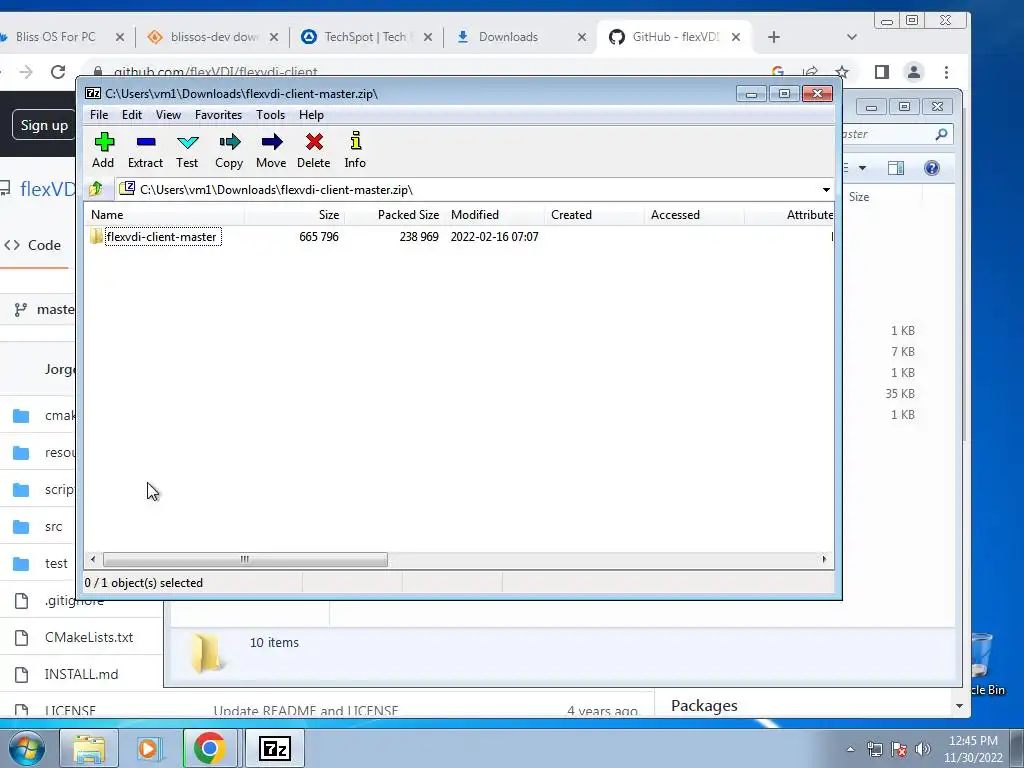
Task: Open the Windows Start button
Action: pyautogui.click(x=26, y=748)
